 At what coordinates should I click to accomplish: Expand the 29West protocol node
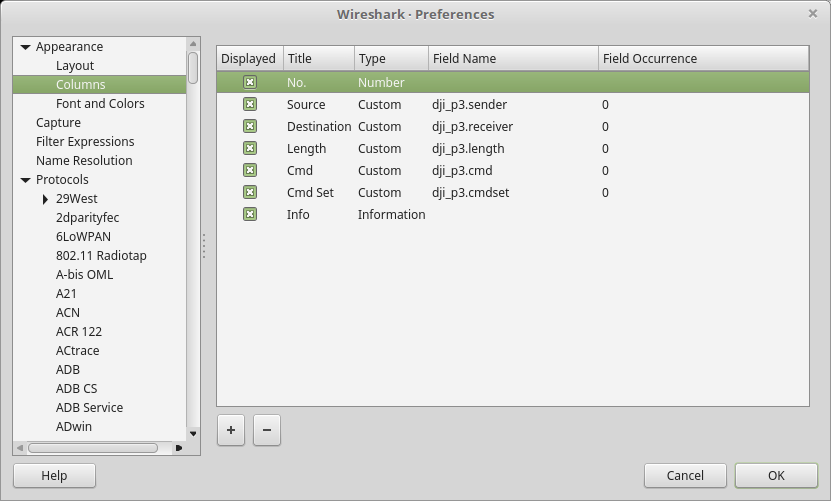click(46, 199)
